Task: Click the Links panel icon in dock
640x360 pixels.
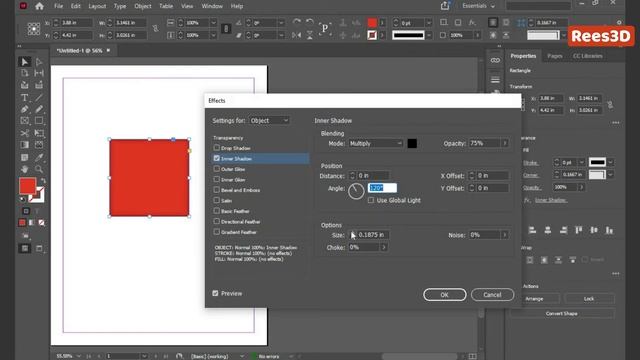Action: pyautogui.click(x=495, y=60)
